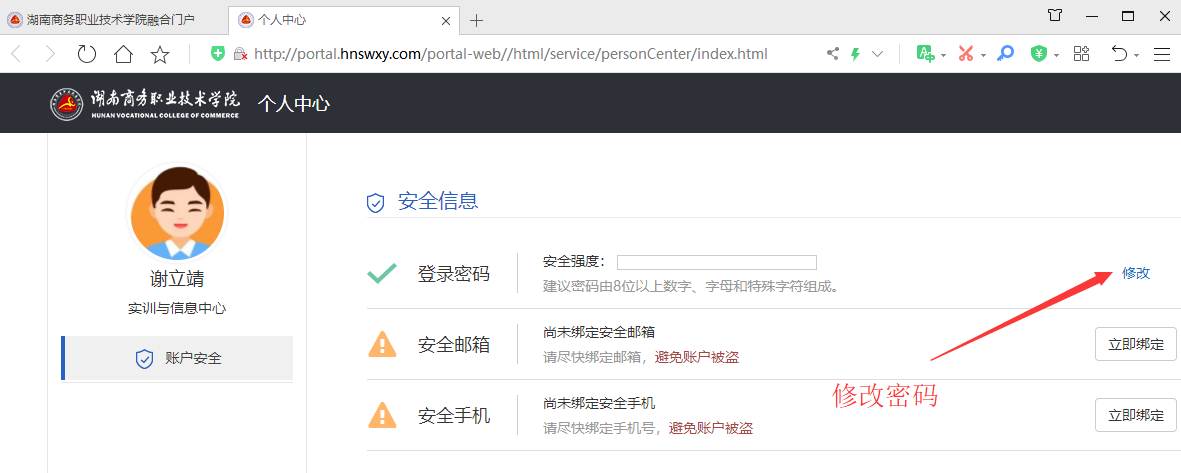Screen dimensions: 1181x473
Task: Expand the dropdown next to the scissors icon
Action: click(983, 55)
